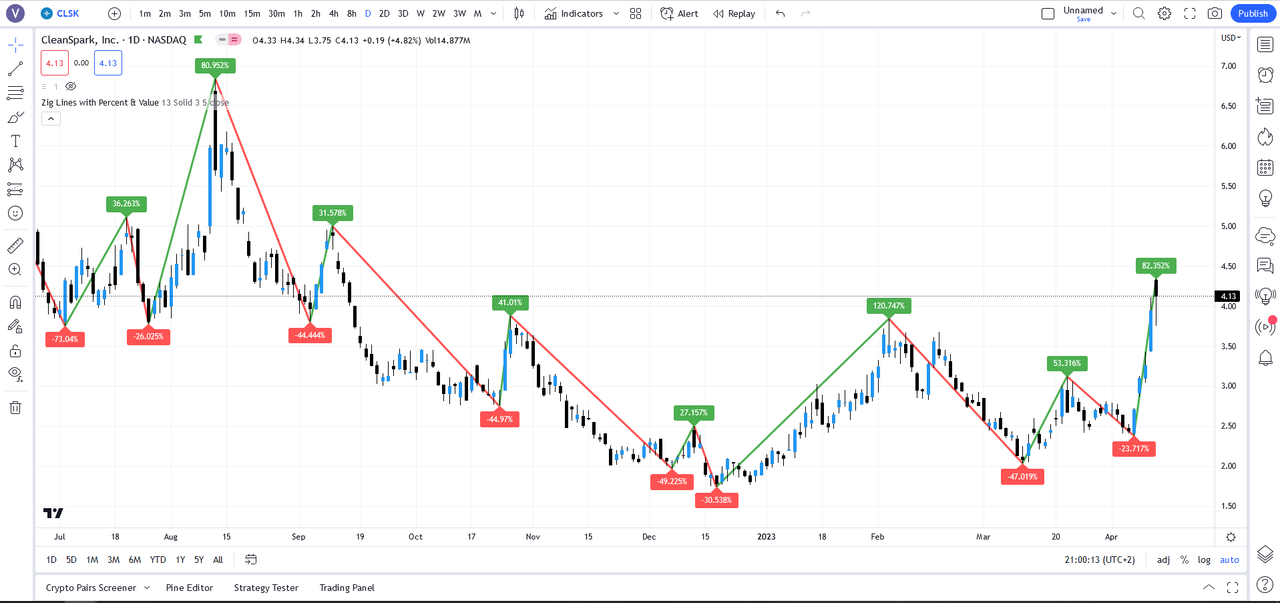Toggle 'auto' price scale
This screenshot has height=603, width=1280.
click(1229, 560)
